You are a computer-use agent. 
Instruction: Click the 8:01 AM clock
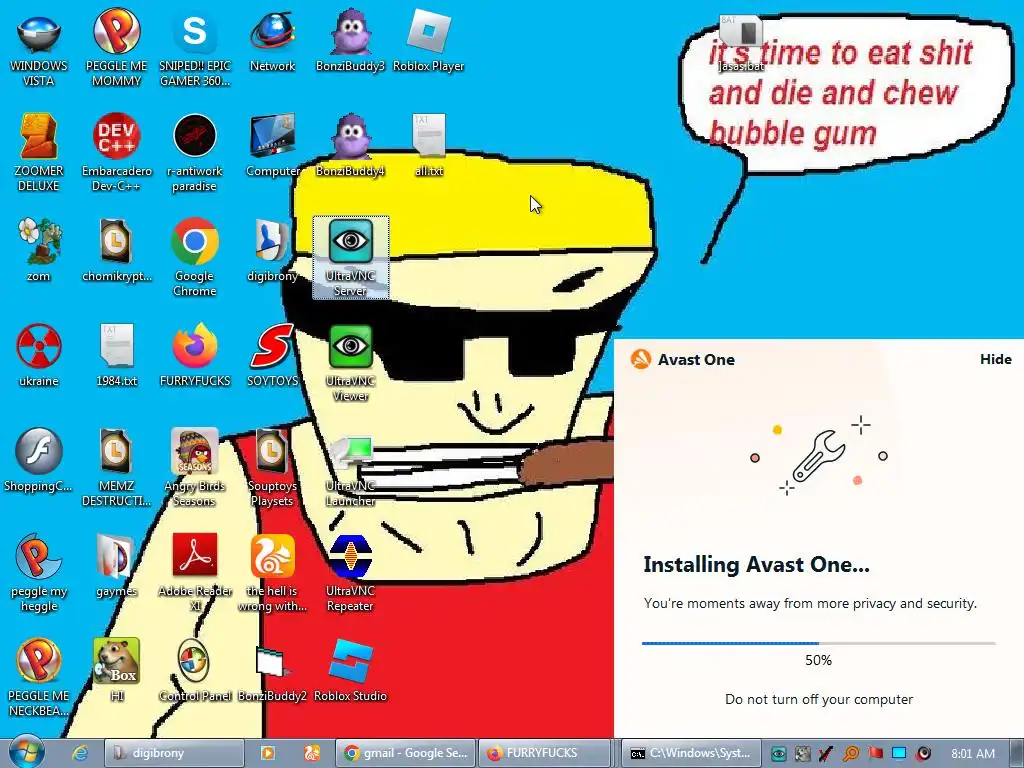click(972, 754)
